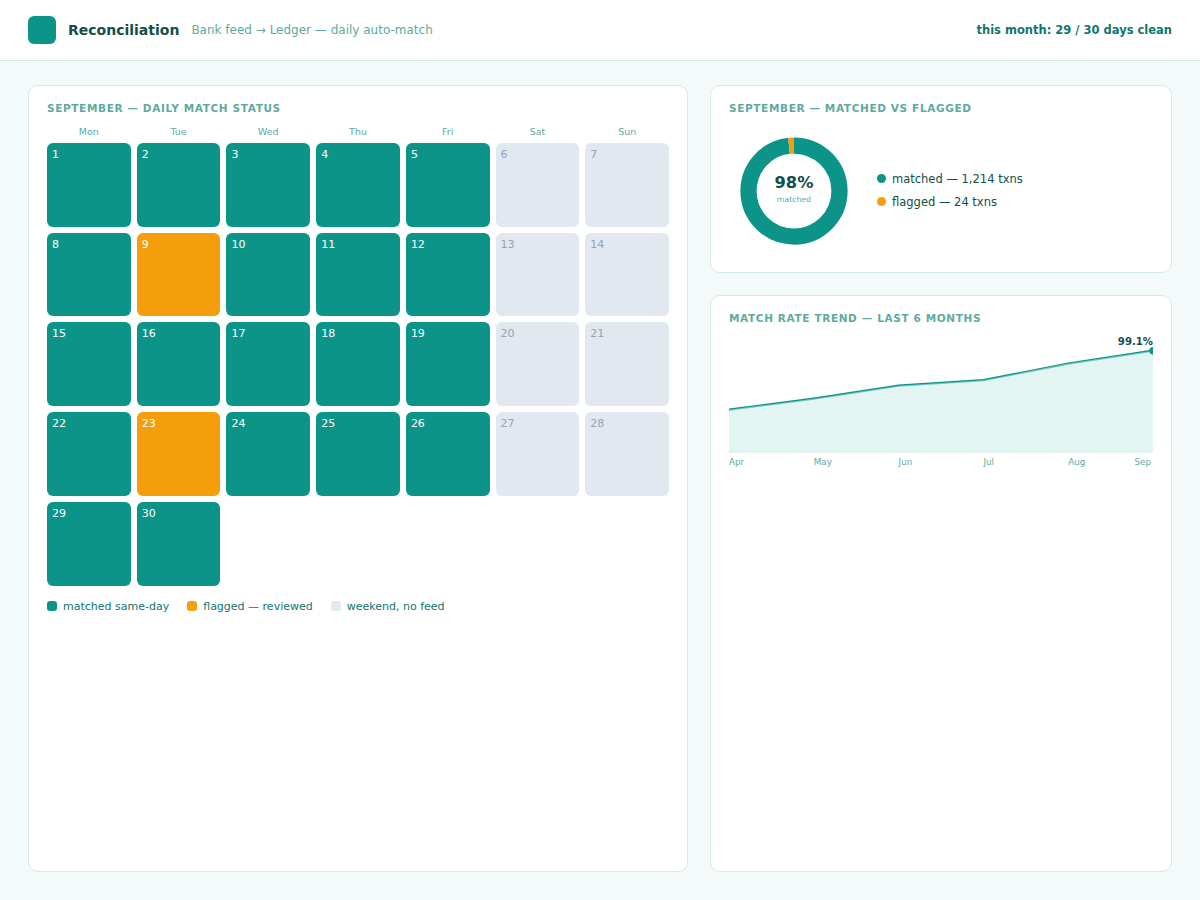Choose the day 12 calendar tile
This screenshot has width=1200, height=900.
(448, 275)
